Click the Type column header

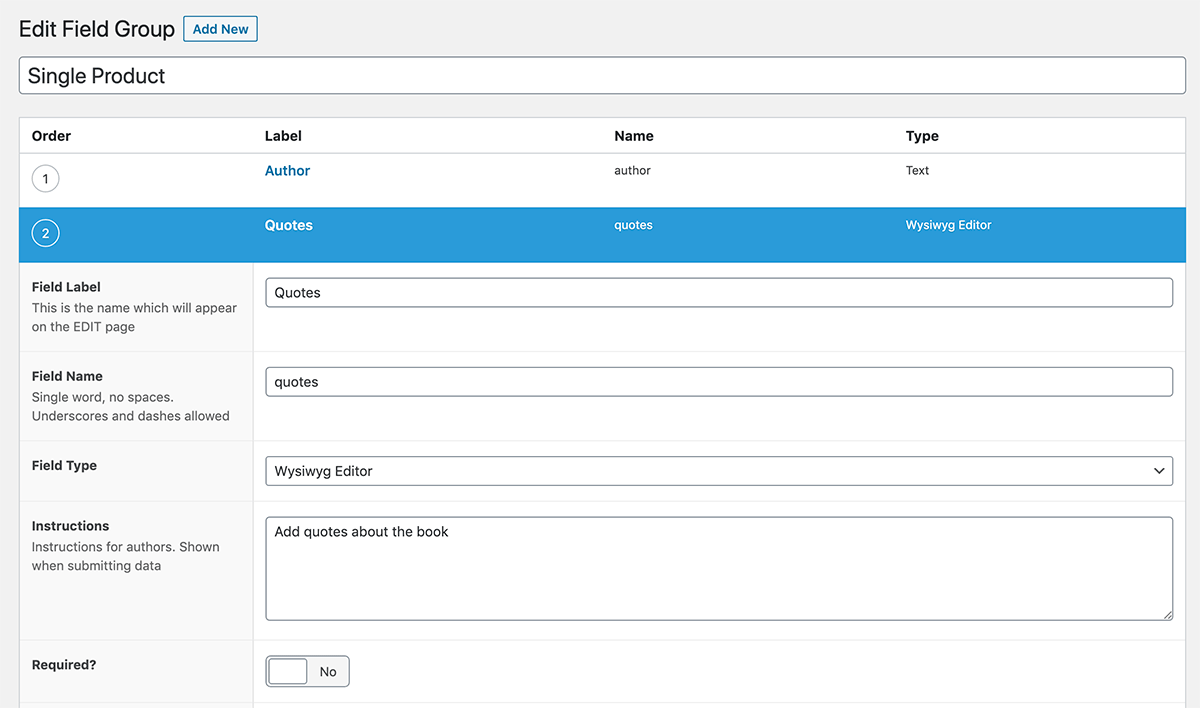(922, 136)
